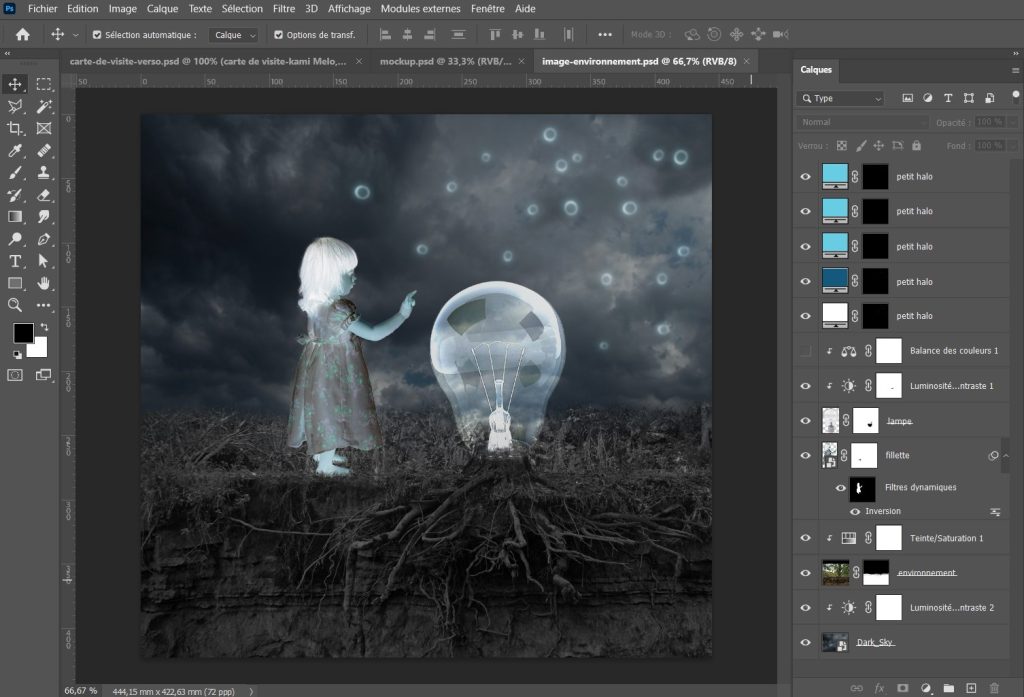The width and height of the screenshot is (1024, 697).
Task: Open the Calque auto-select dropdown
Action: coord(233,35)
